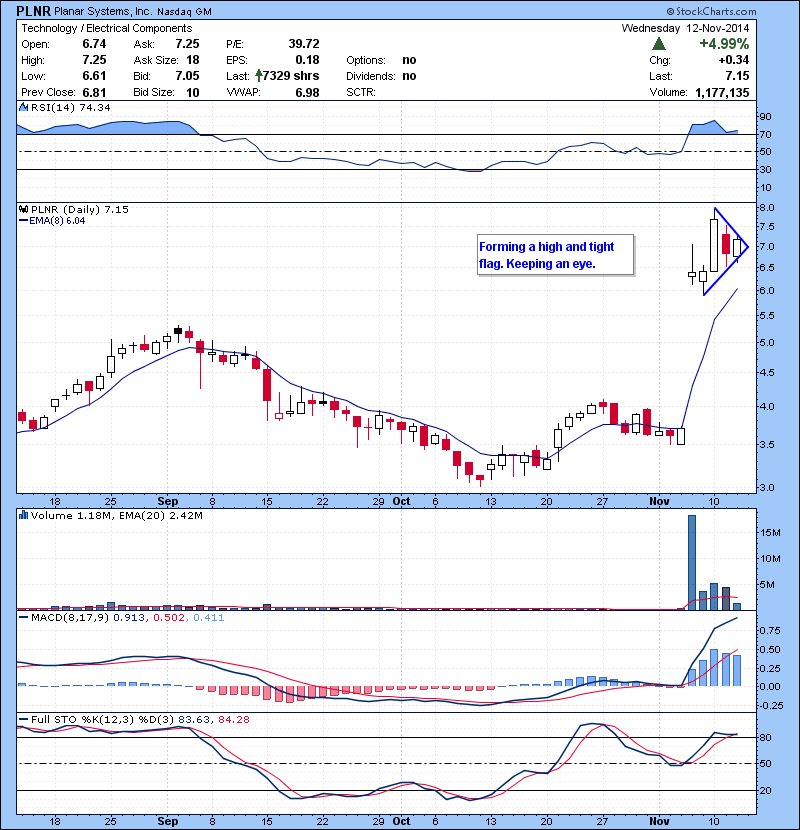Click the candlestick icon beside PLNR (Daily)
Screen dimensions: 800x830
pos(23,209)
